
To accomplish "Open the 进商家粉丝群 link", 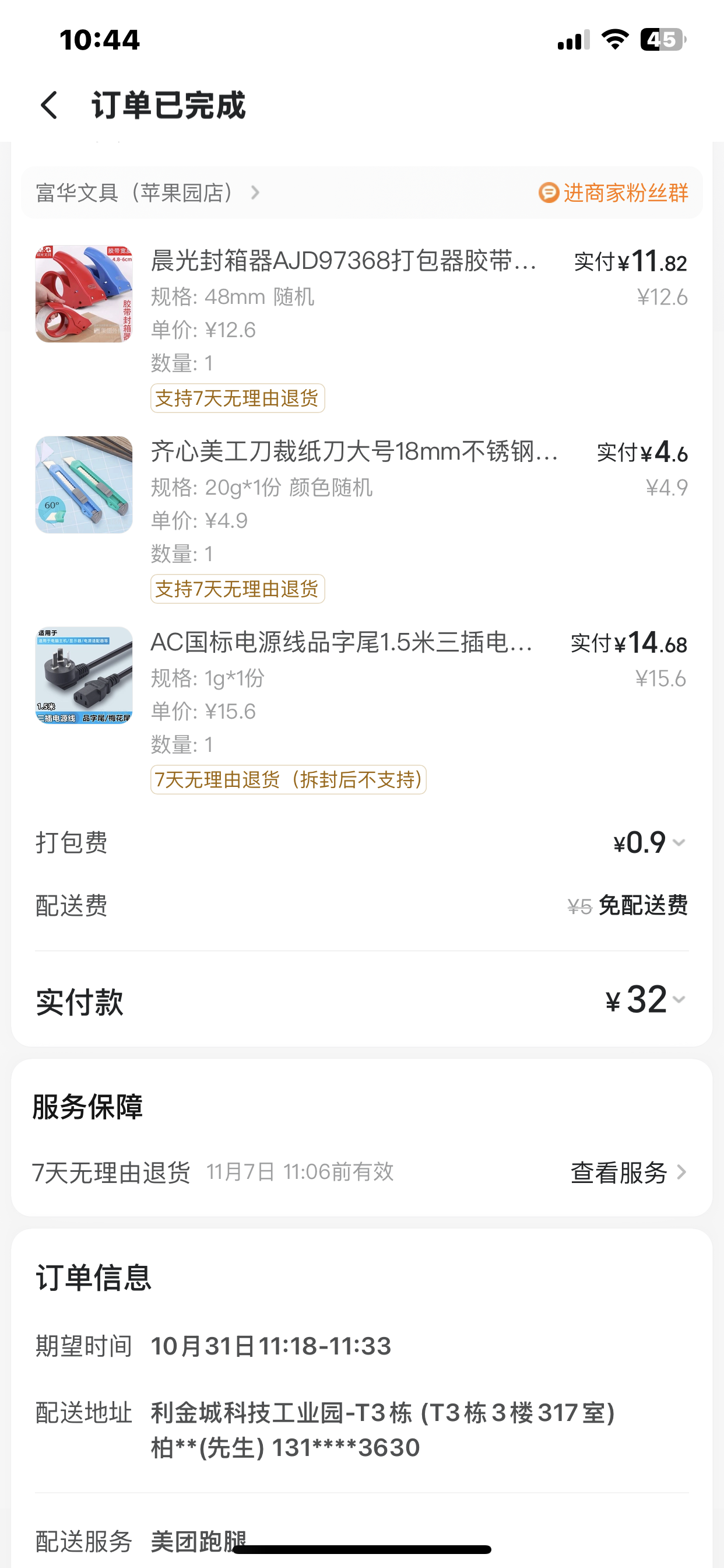I will (625, 193).
